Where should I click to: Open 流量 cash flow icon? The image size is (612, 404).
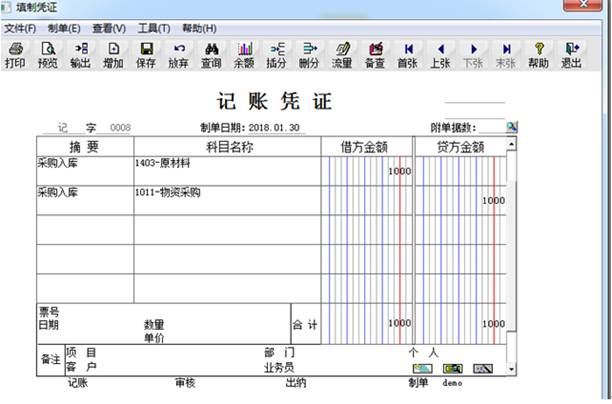pyautogui.click(x=342, y=55)
